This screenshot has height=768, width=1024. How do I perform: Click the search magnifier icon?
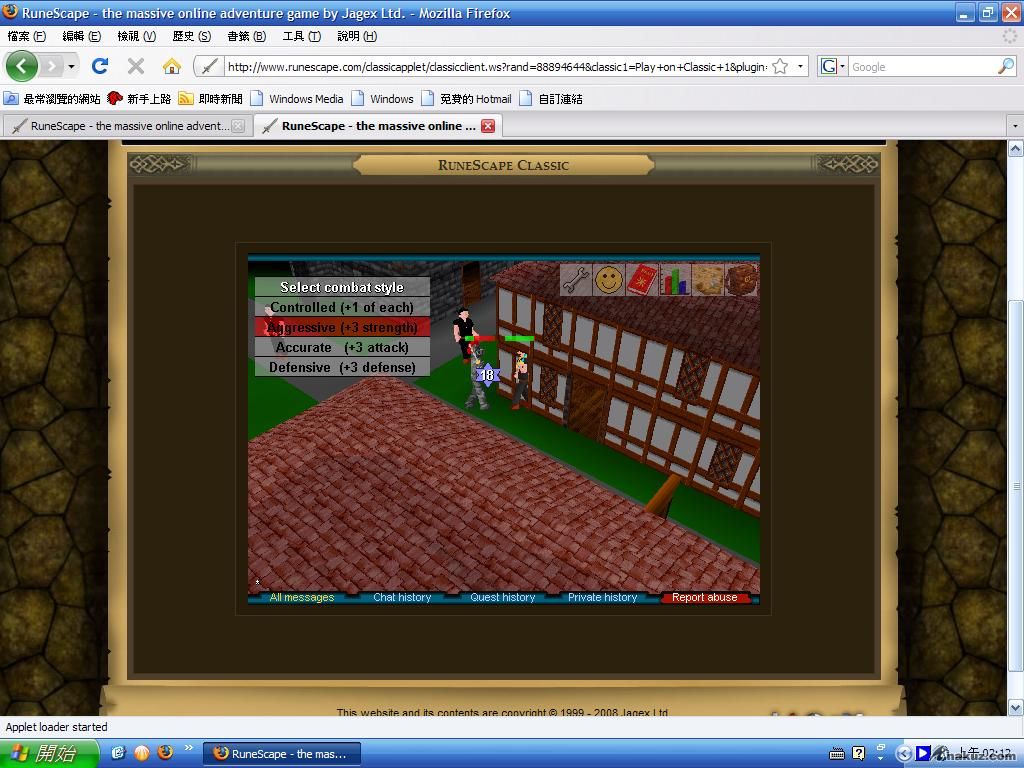click(x=1006, y=66)
